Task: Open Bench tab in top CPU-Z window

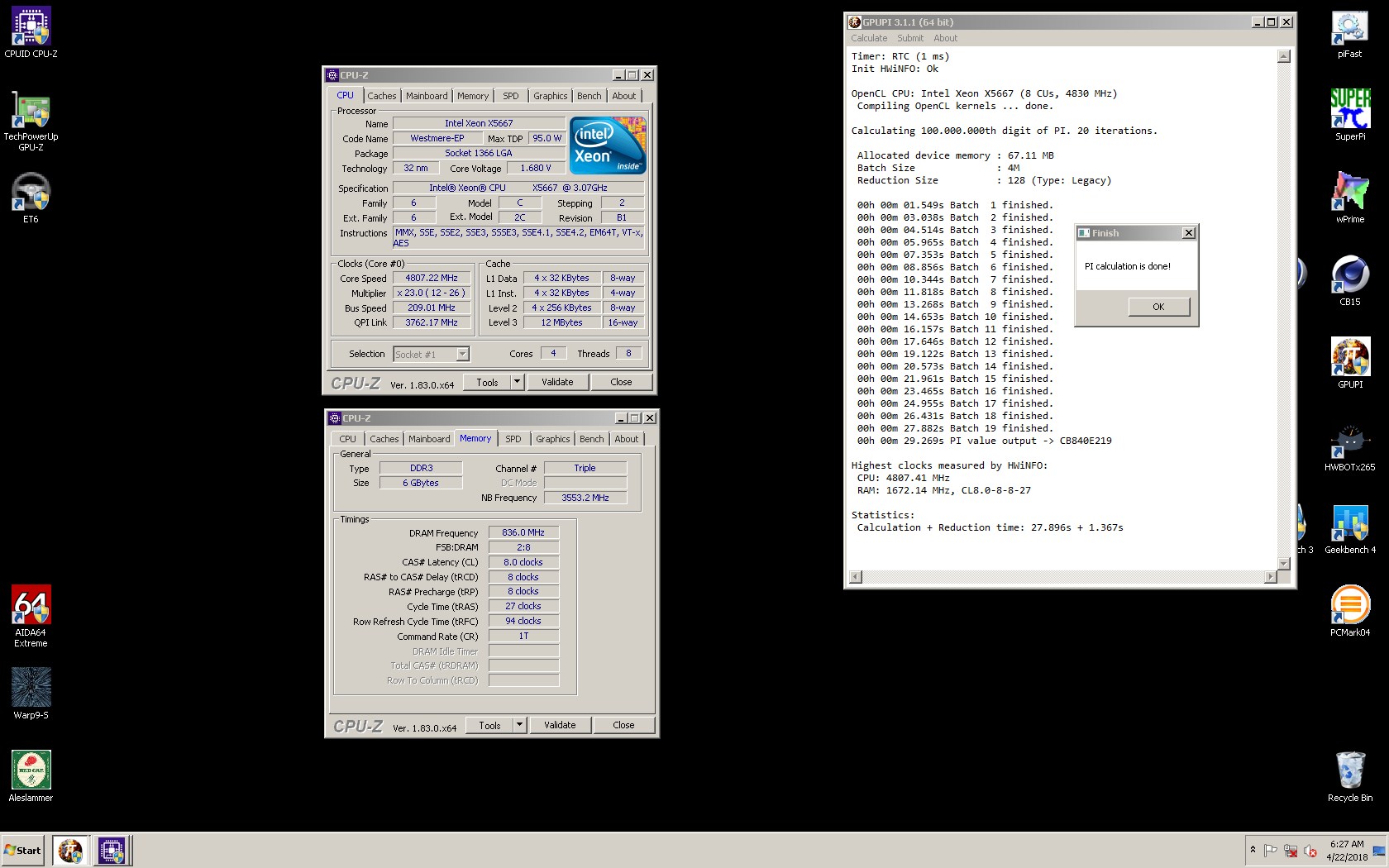Action: pyautogui.click(x=589, y=96)
